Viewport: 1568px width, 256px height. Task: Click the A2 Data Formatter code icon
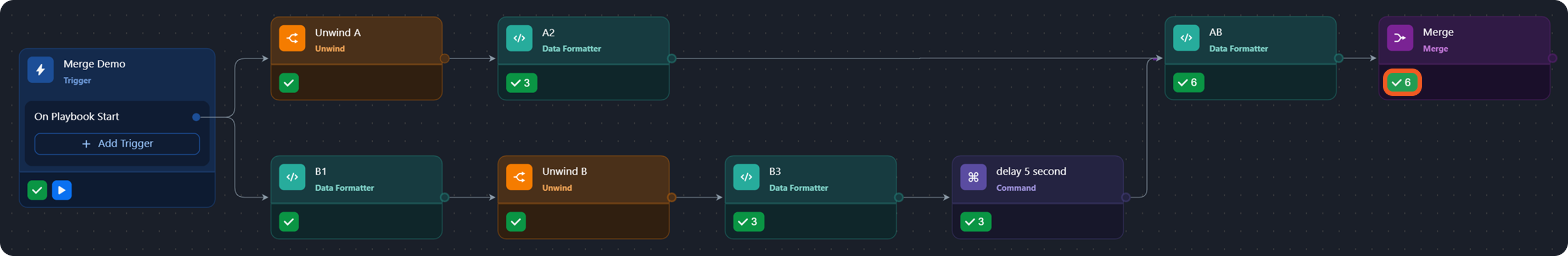point(519,38)
